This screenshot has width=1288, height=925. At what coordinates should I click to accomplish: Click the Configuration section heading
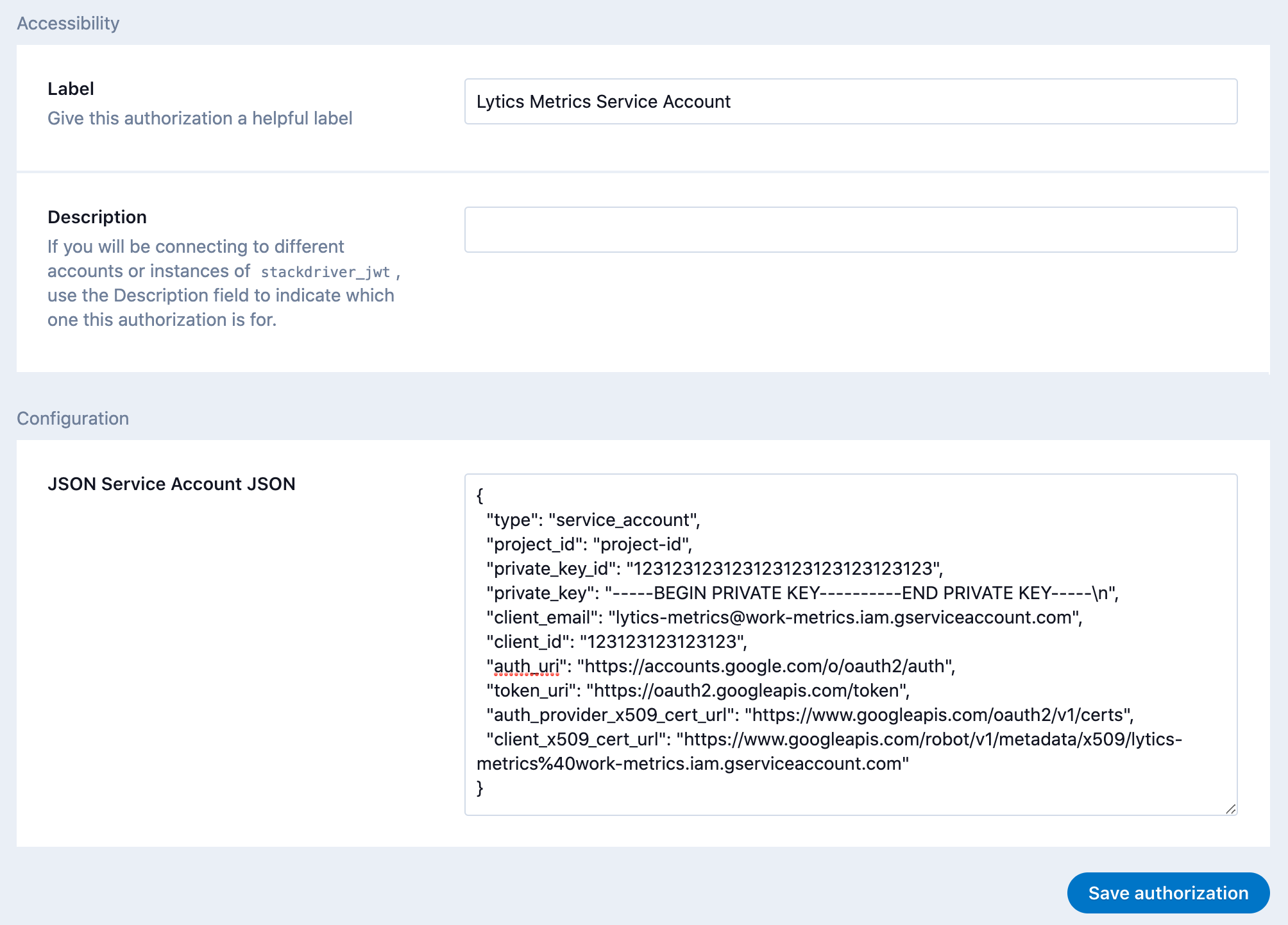pos(72,418)
